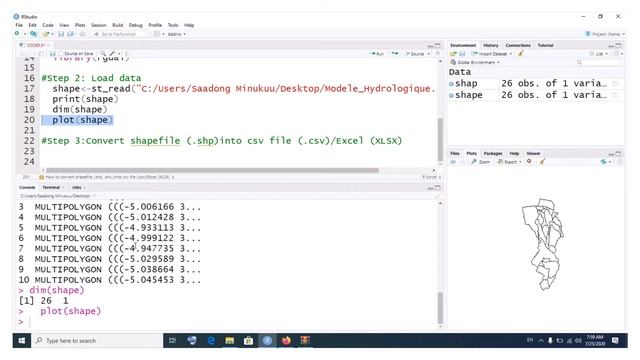Click the editor vertical scrollbar thumb
The image size is (640, 360).
click(x=440, y=140)
